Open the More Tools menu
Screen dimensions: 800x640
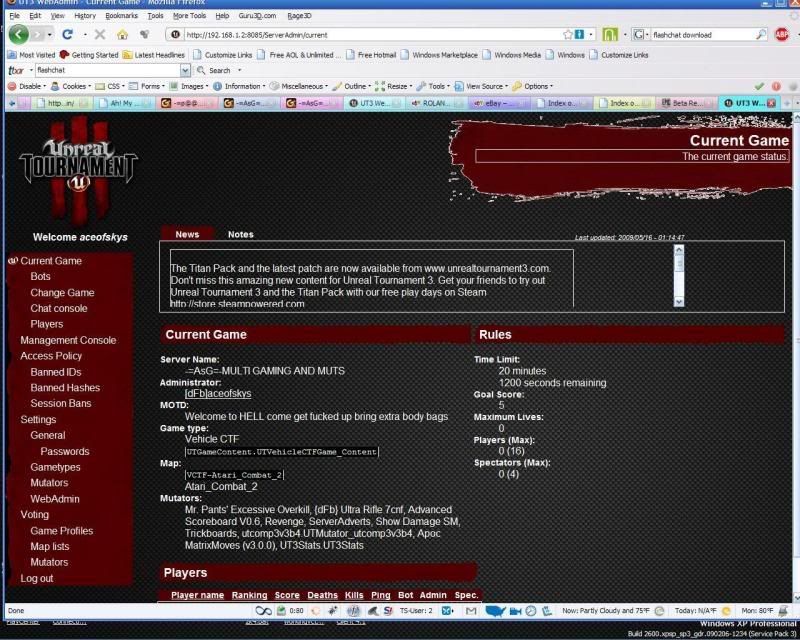[x=189, y=16]
